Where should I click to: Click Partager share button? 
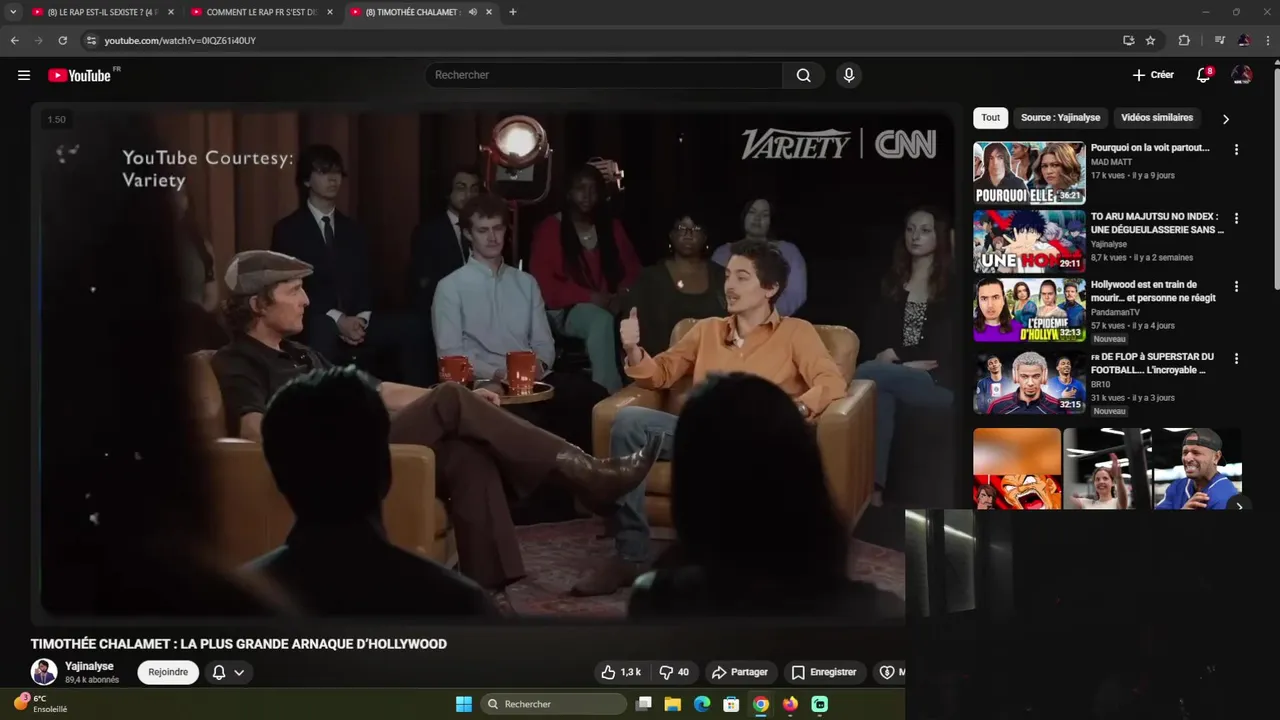[739, 672]
